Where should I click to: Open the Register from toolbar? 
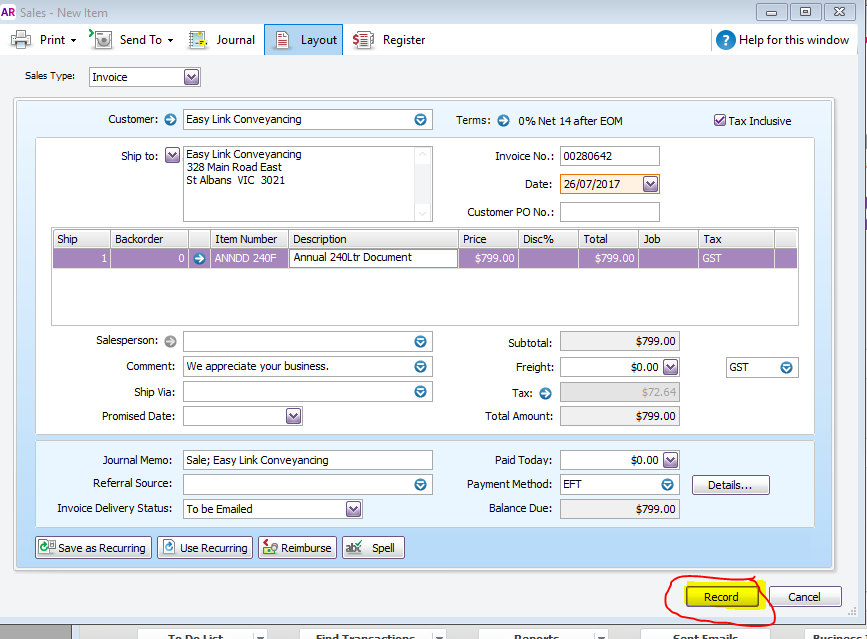coord(389,40)
